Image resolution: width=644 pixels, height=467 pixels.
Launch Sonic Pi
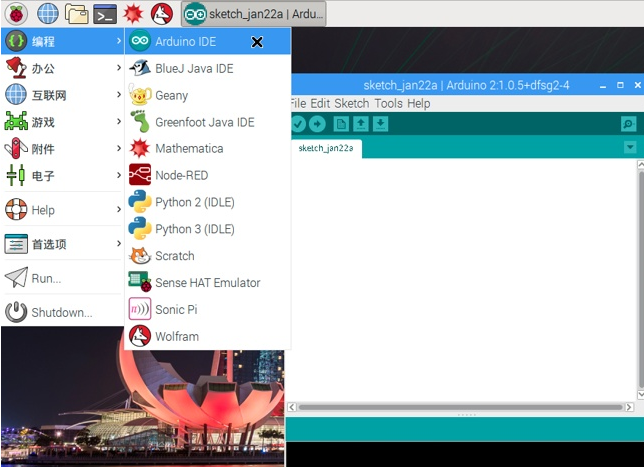(208, 309)
